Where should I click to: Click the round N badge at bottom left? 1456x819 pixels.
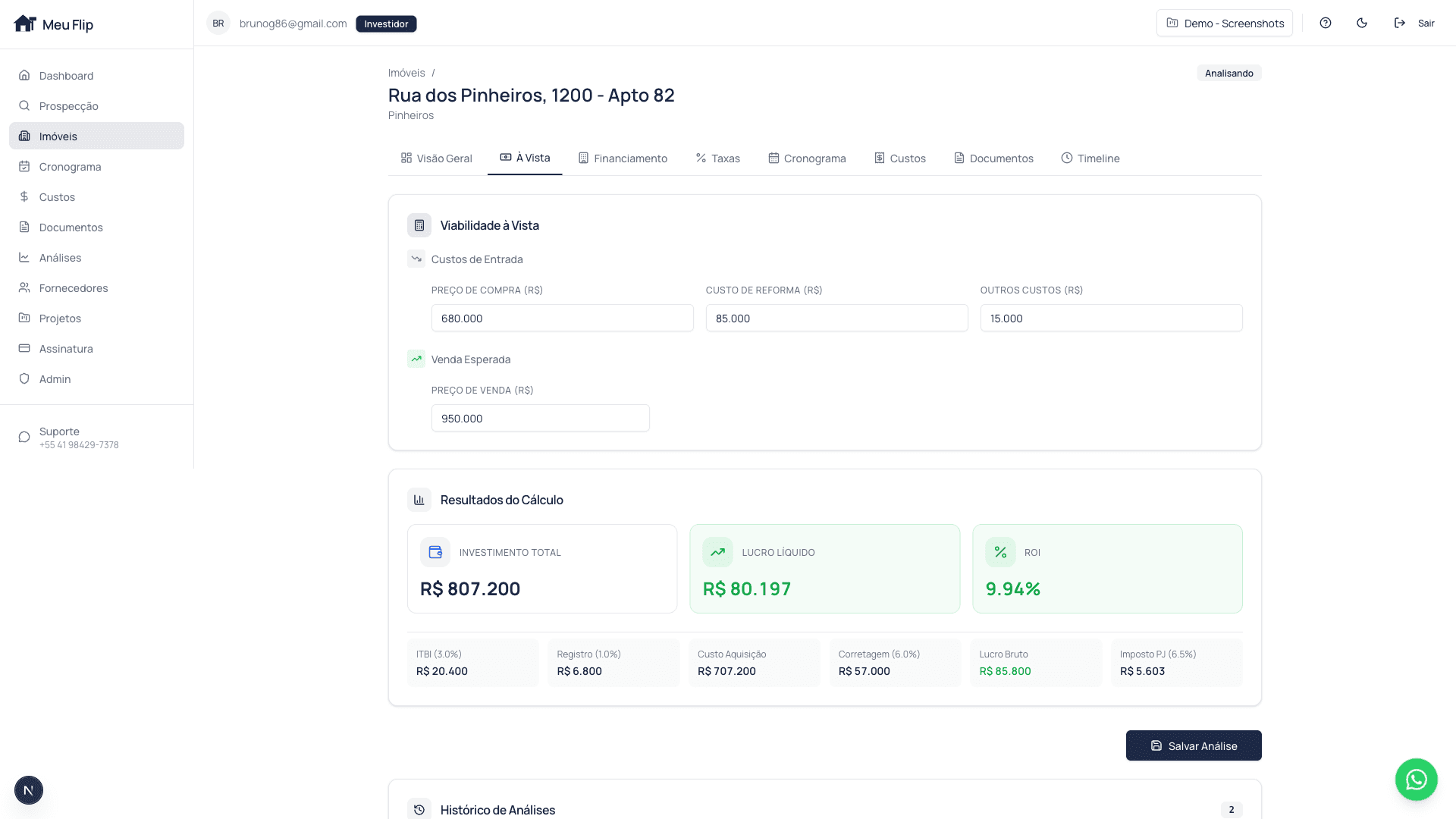29,790
